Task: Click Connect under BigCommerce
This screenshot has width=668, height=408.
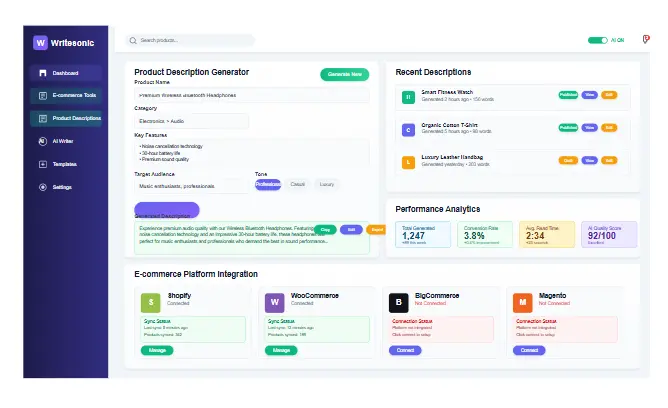Action: click(x=405, y=351)
